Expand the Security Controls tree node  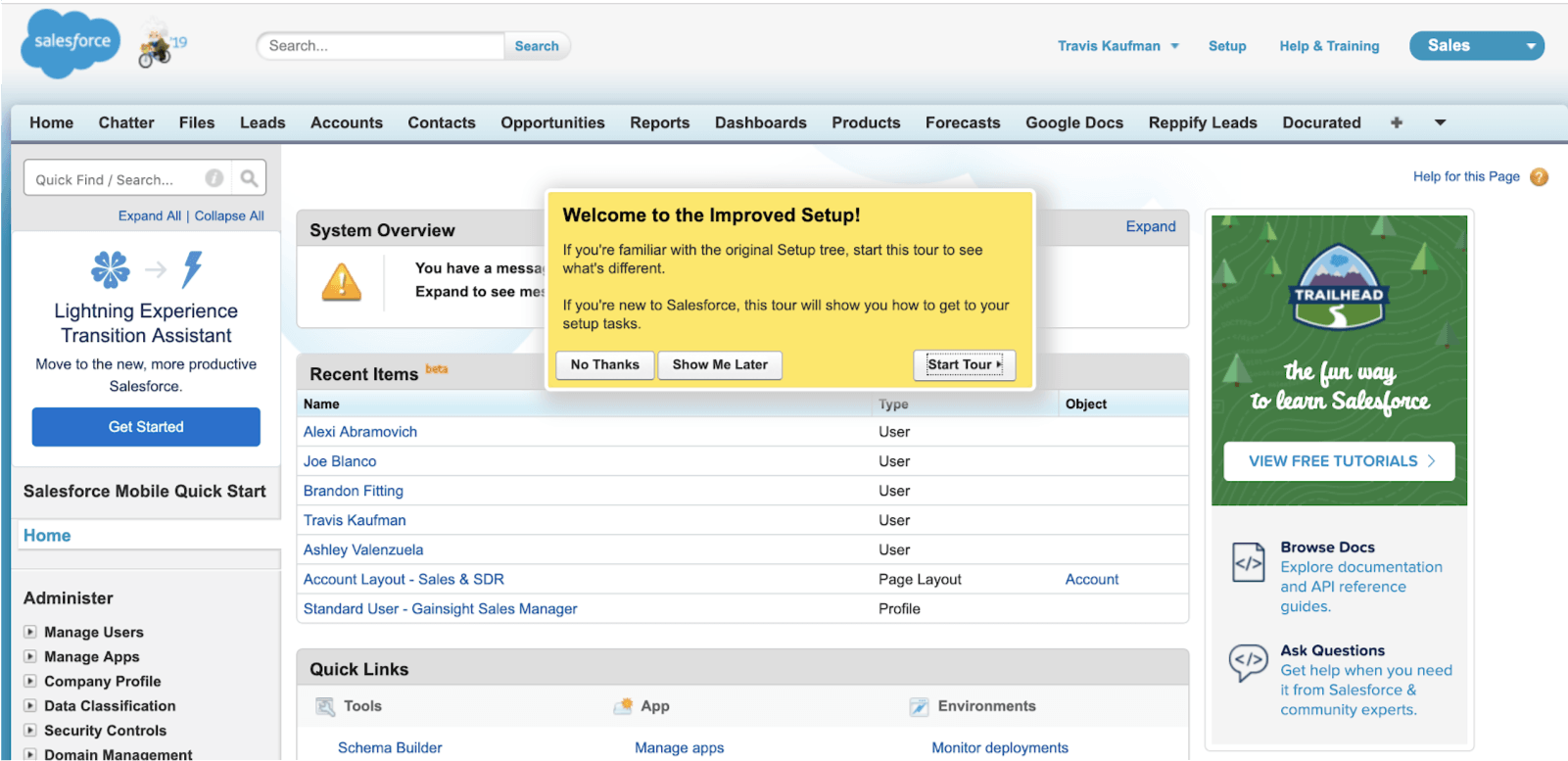coord(30,731)
